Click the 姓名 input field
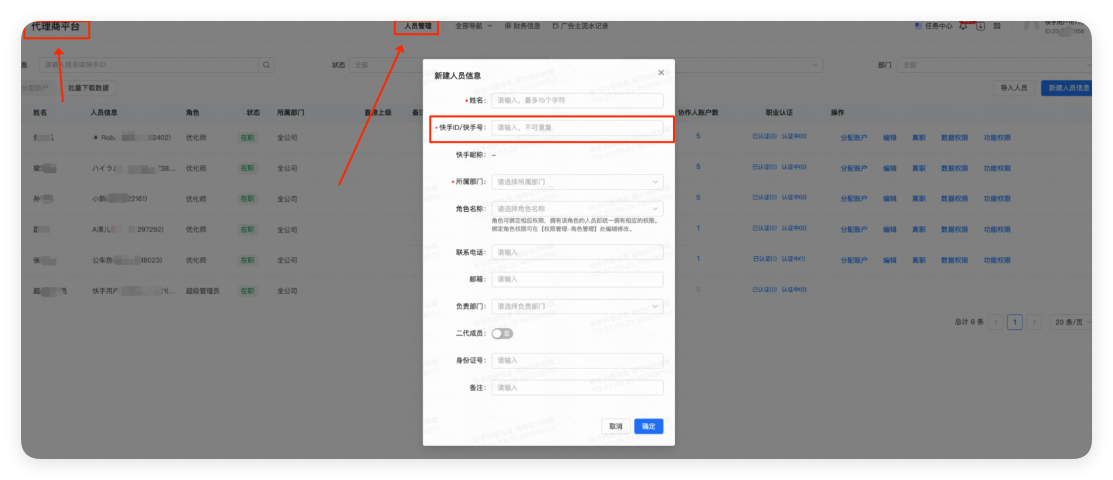This screenshot has height=480, width=1113. (x=577, y=101)
